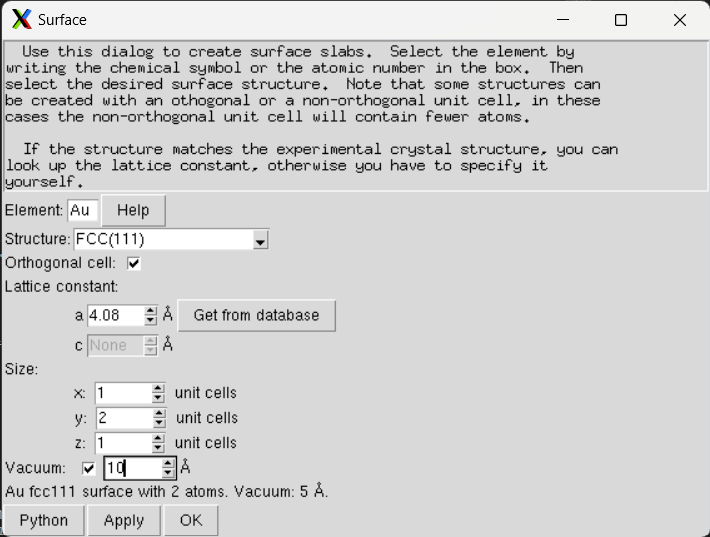Decrease y unit cells with down arrow
Screen dimensions: 710x537
click(x=158, y=422)
